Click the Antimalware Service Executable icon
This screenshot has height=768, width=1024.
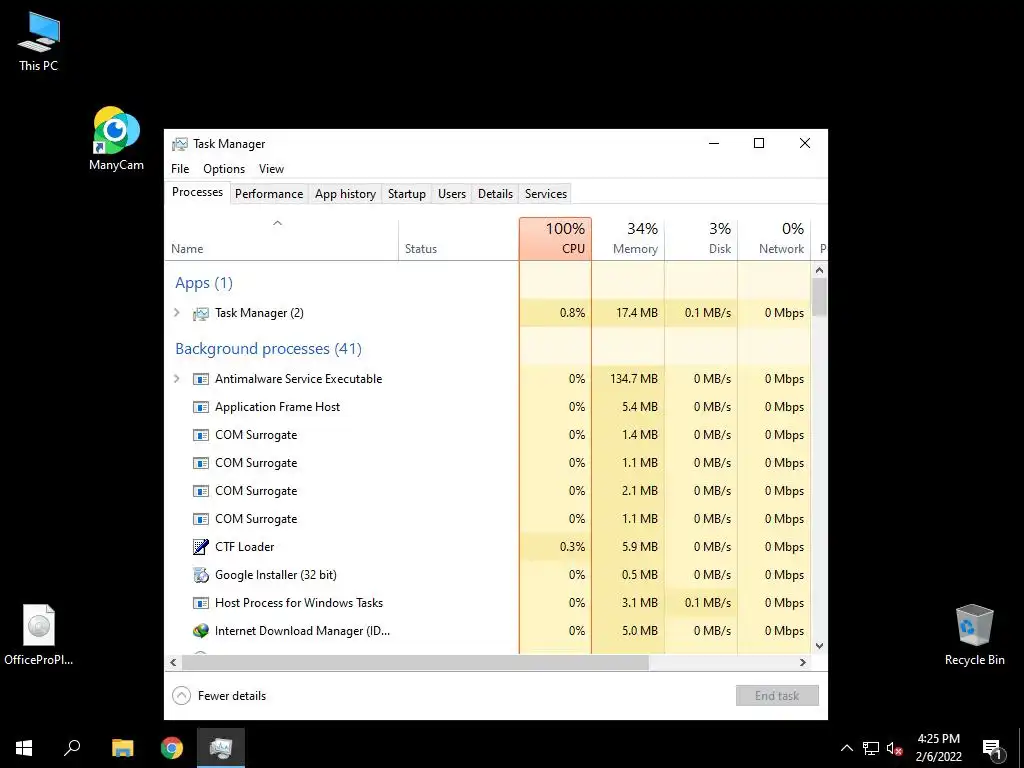coord(200,379)
